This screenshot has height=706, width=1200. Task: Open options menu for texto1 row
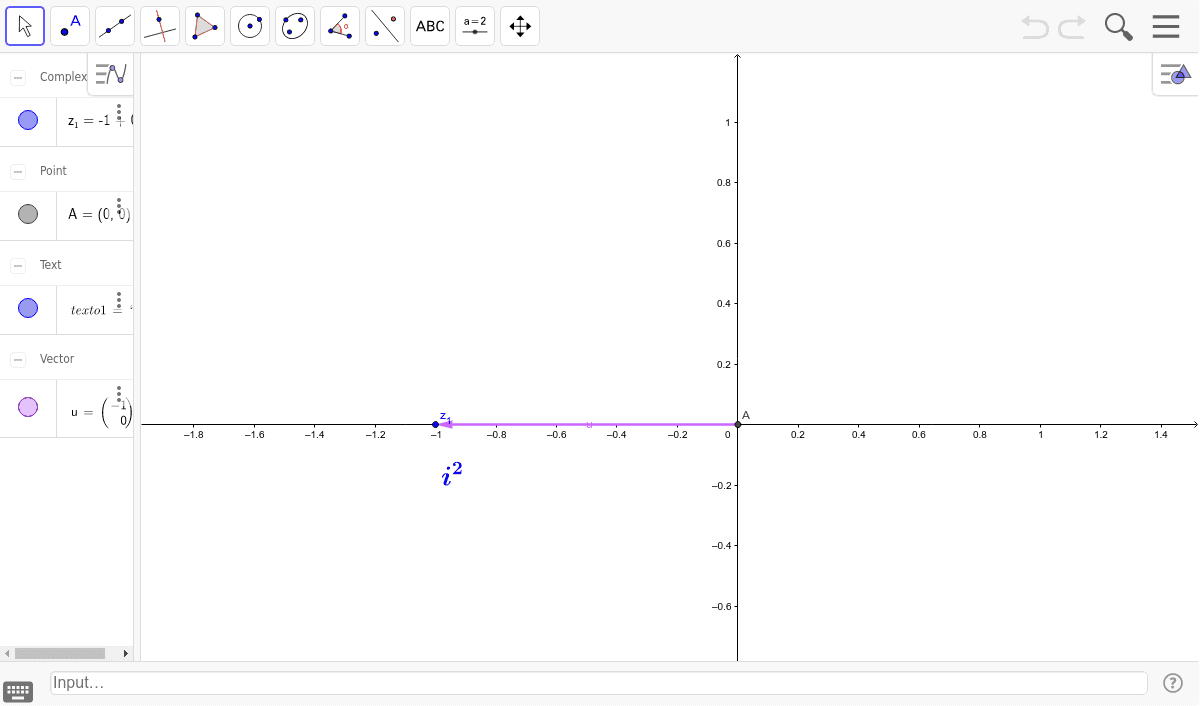pyautogui.click(x=119, y=301)
